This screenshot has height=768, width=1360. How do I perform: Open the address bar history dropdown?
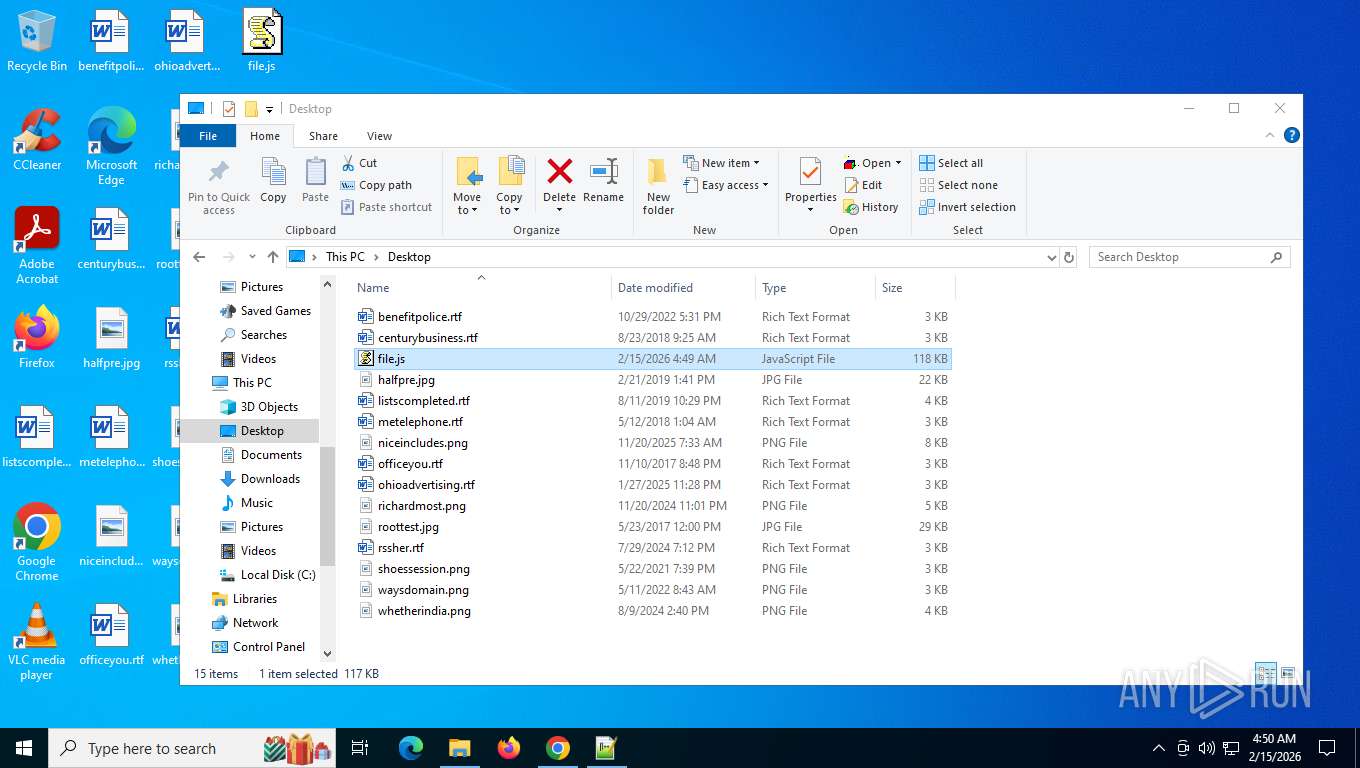point(1051,257)
